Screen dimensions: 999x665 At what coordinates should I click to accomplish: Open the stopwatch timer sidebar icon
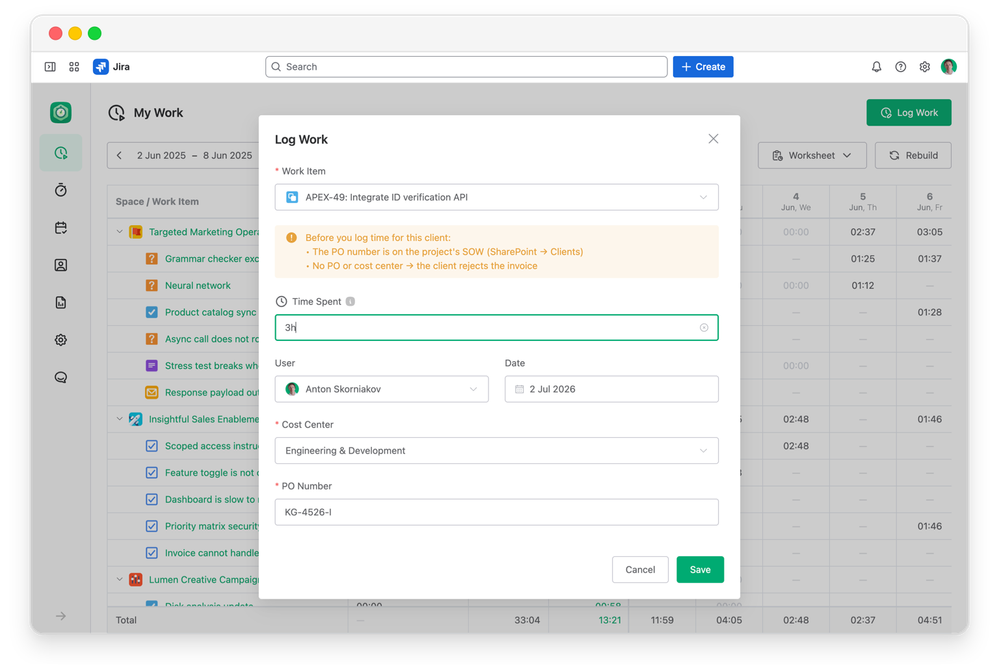click(x=61, y=190)
